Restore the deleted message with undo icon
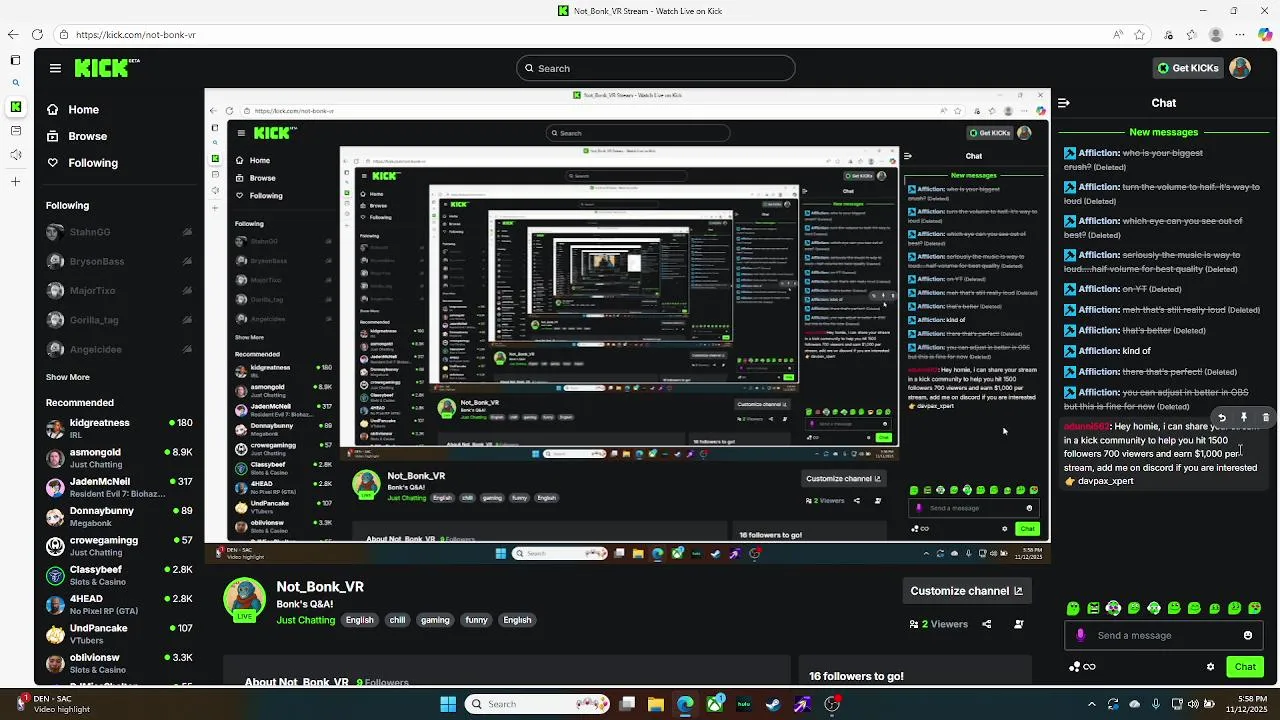Image resolution: width=1280 pixels, height=720 pixels. pyautogui.click(x=1221, y=418)
